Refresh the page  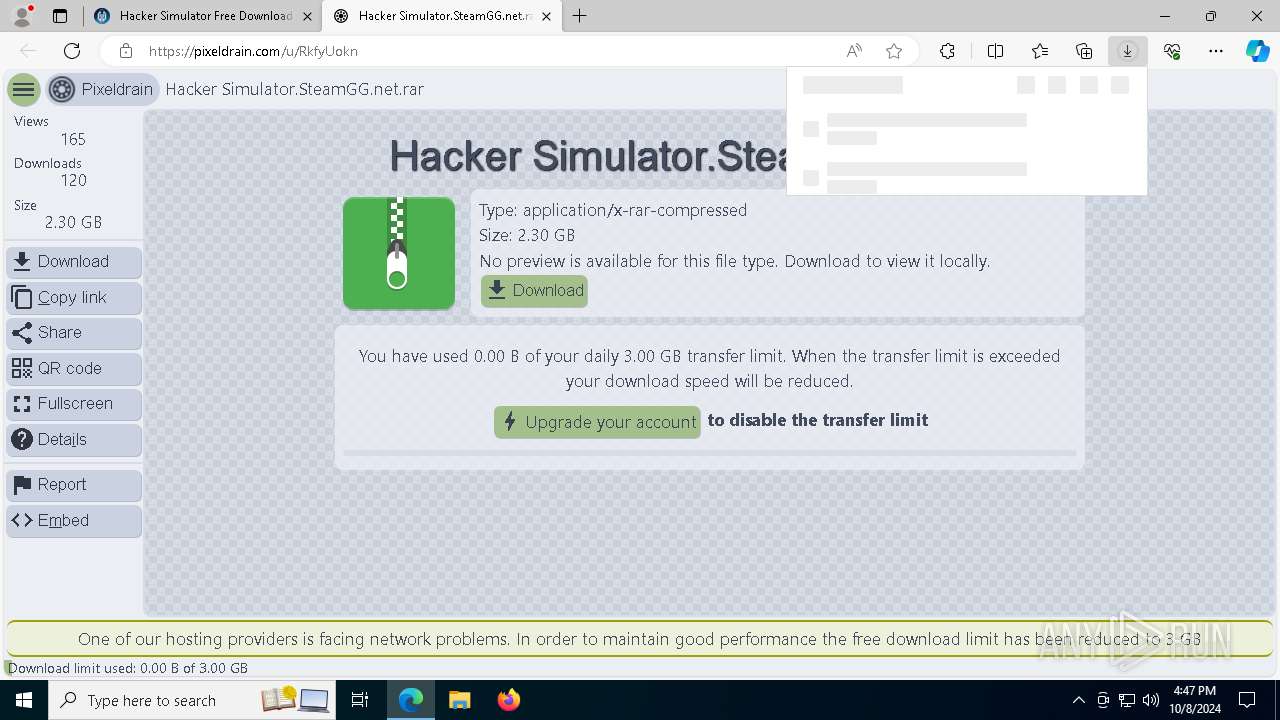click(72, 51)
